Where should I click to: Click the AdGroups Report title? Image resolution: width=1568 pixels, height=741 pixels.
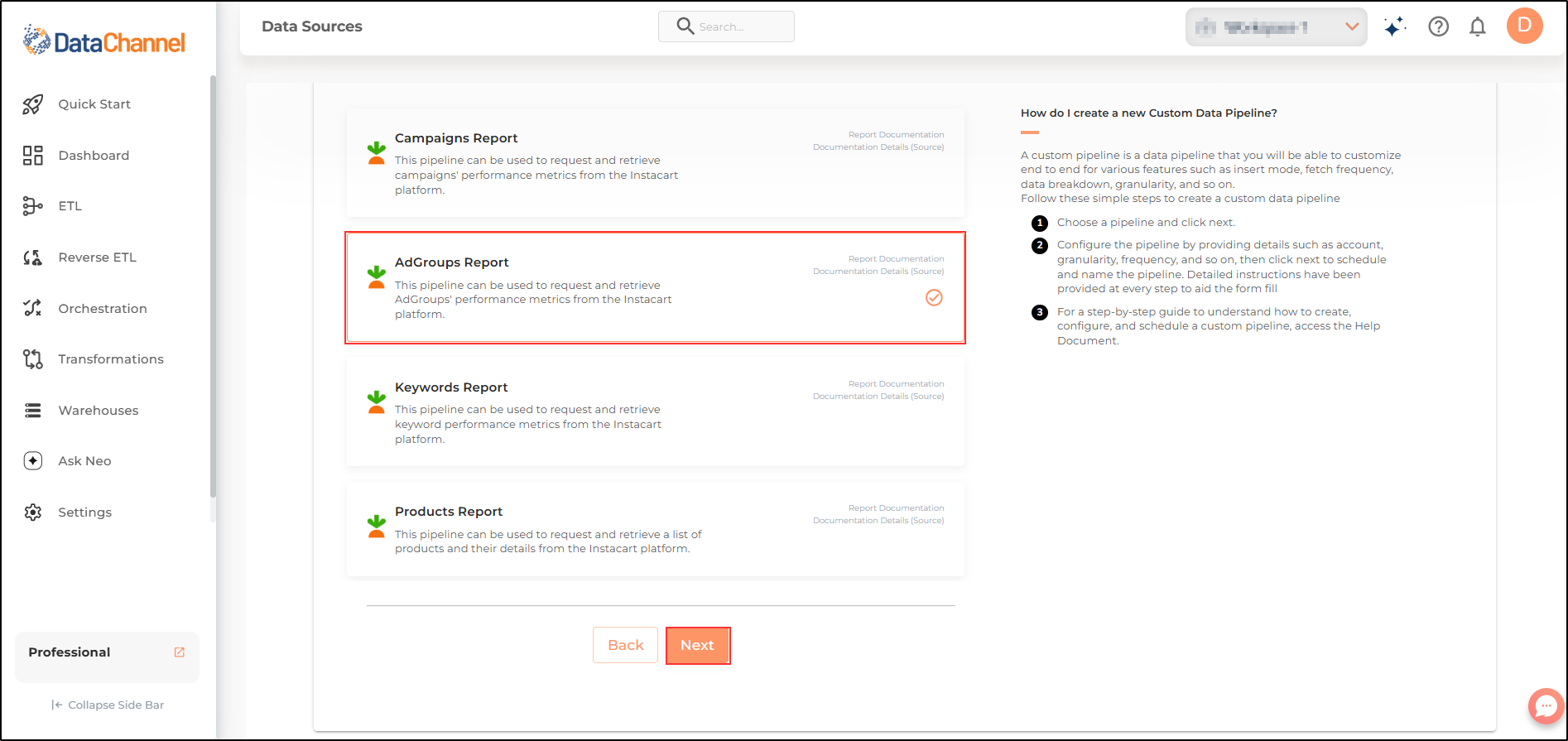tap(452, 262)
